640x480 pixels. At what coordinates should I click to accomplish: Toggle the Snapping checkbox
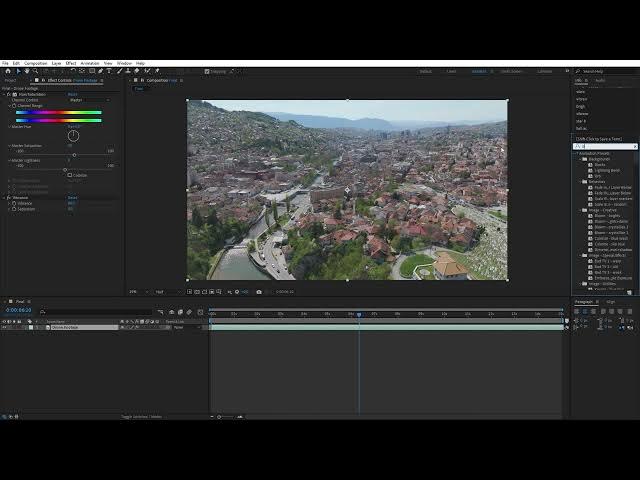click(207, 71)
